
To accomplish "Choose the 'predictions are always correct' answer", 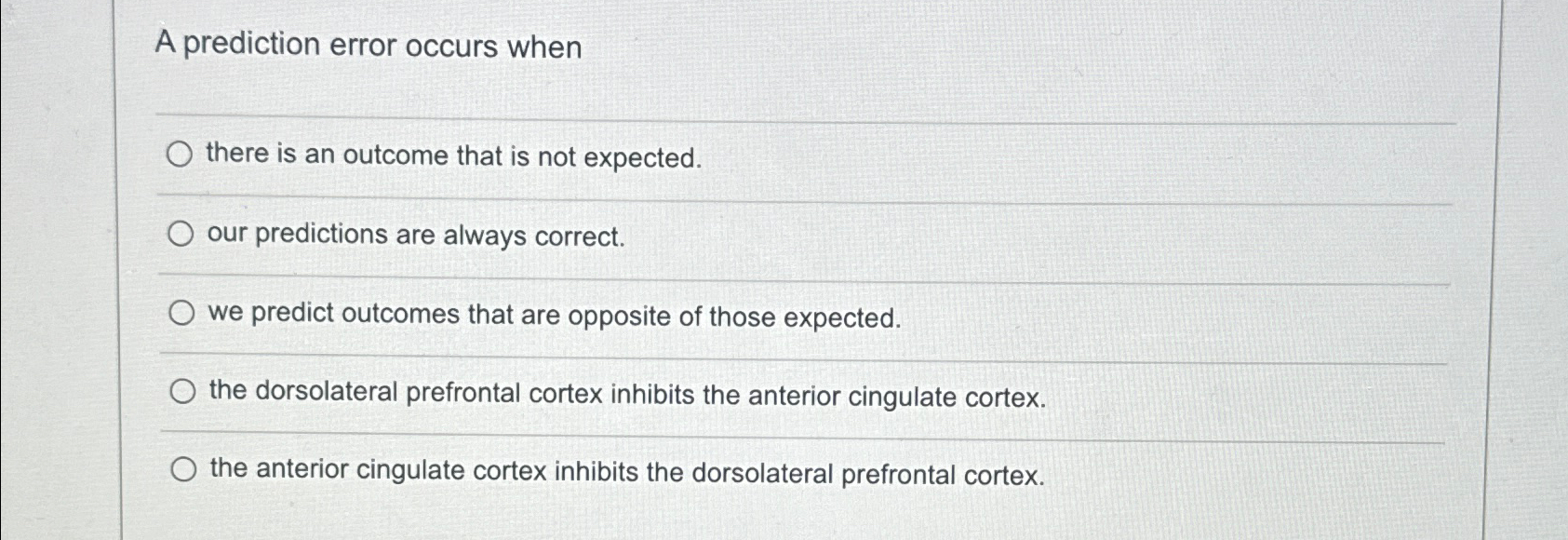I will coord(415,236).
